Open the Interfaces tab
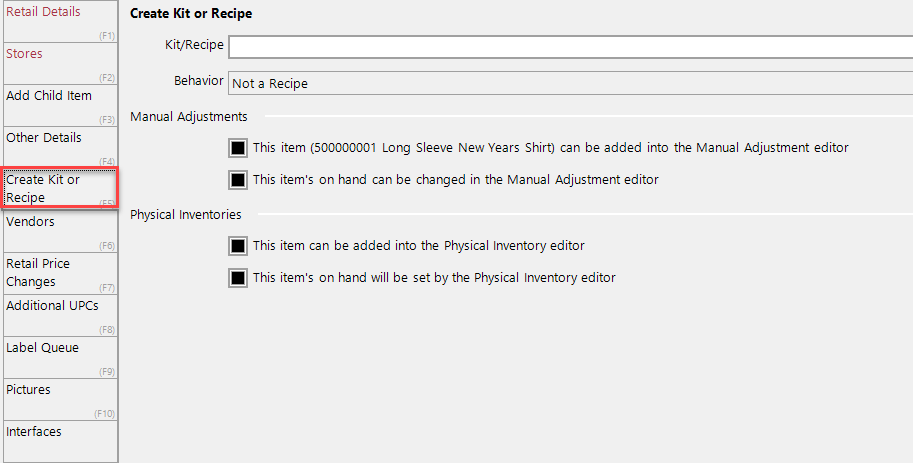The height and width of the screenshot is (463, 913). (x=61, y=441)
